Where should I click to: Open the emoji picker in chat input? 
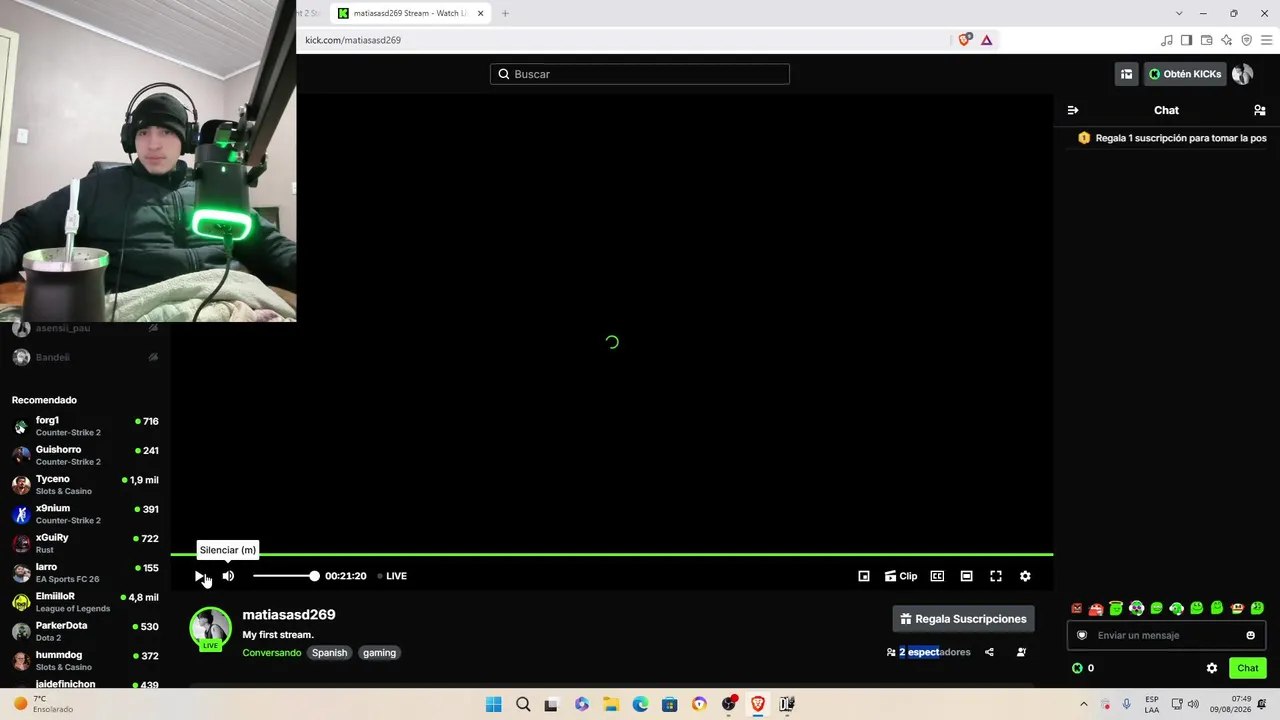1250,635
